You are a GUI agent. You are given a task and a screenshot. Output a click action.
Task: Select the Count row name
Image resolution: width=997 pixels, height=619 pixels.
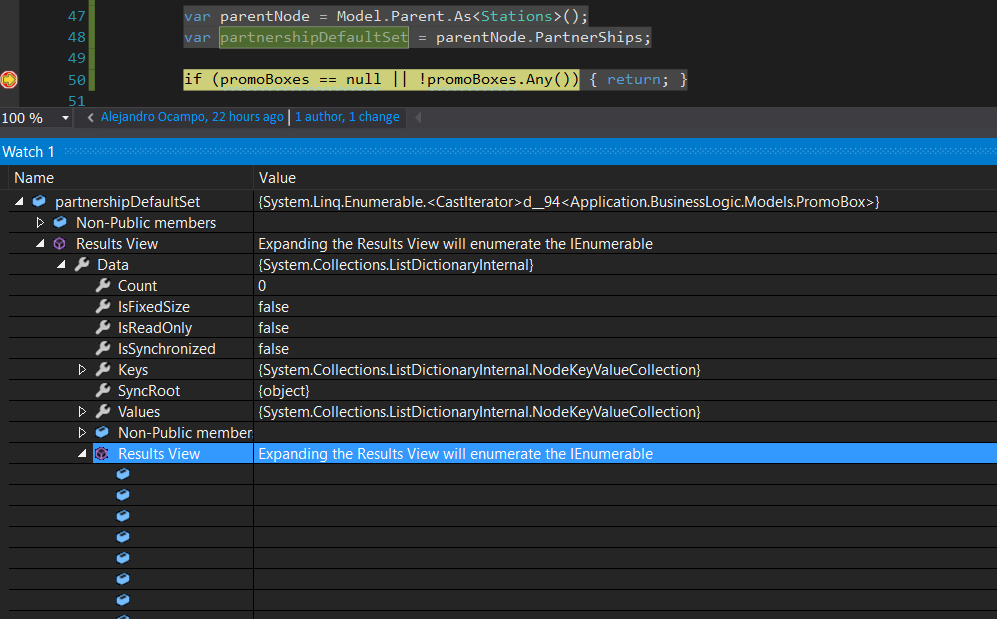point(137,285)
